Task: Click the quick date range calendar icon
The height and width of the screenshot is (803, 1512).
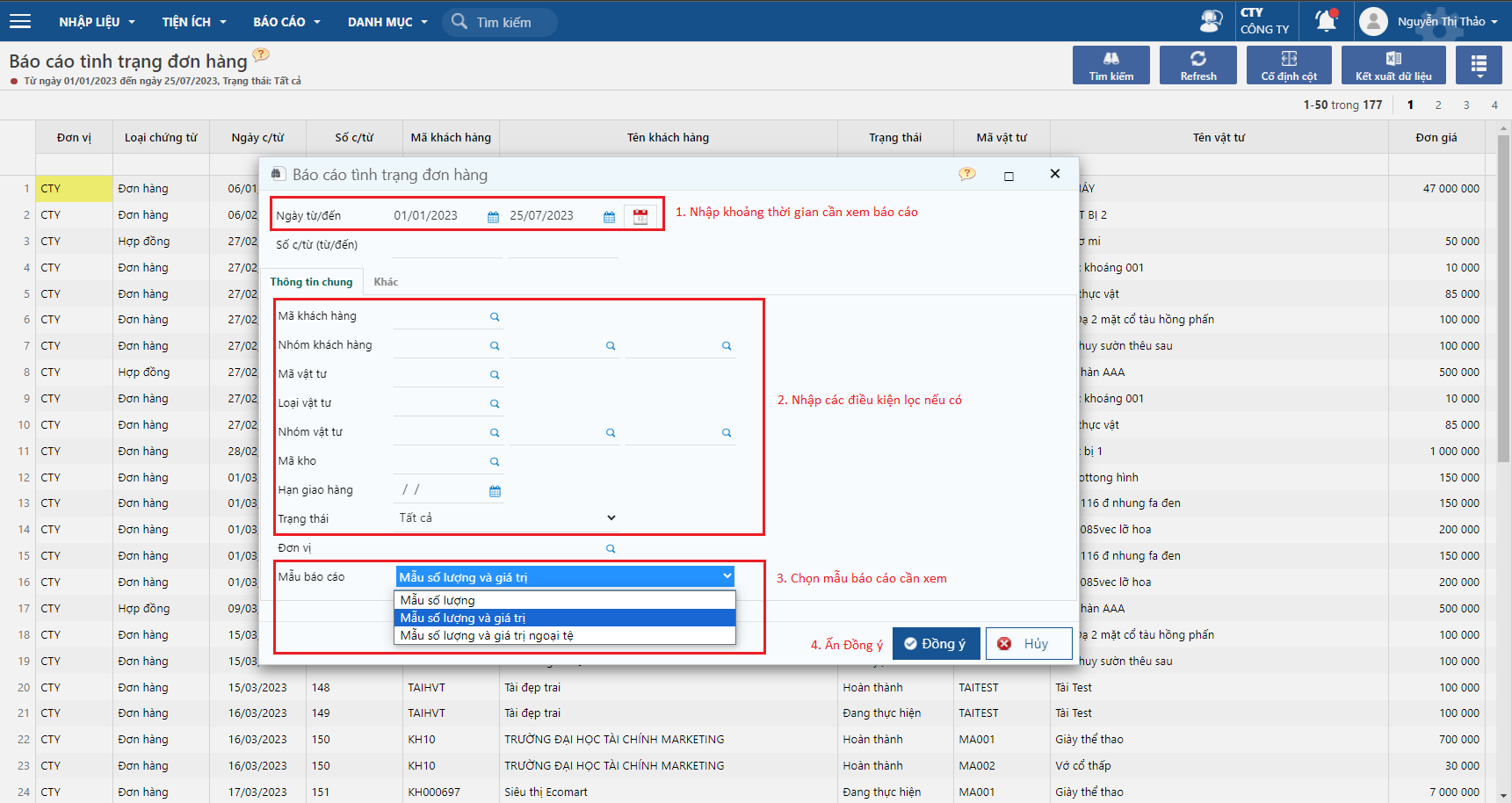Action: [640, 216]
